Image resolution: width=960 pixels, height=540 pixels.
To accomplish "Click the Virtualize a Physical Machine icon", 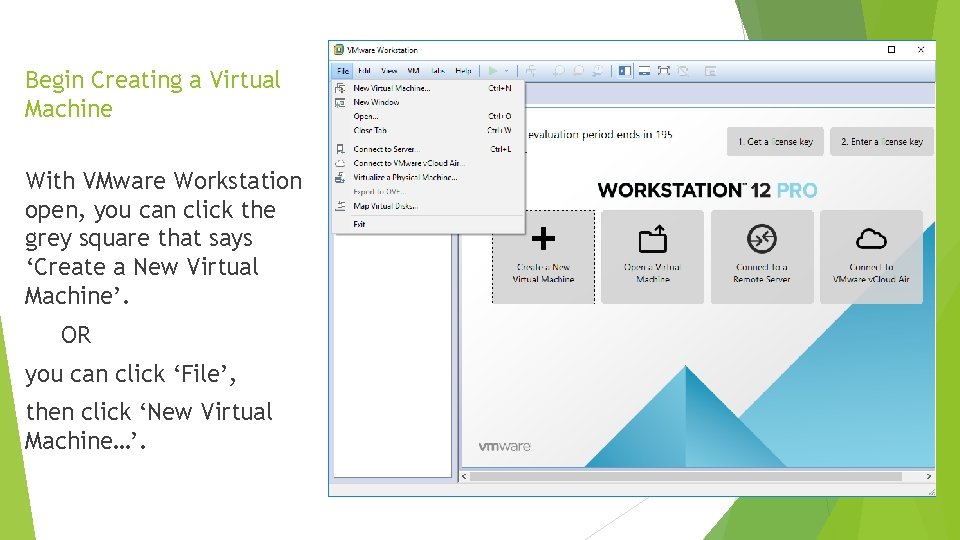I will [x=340, y=178].
